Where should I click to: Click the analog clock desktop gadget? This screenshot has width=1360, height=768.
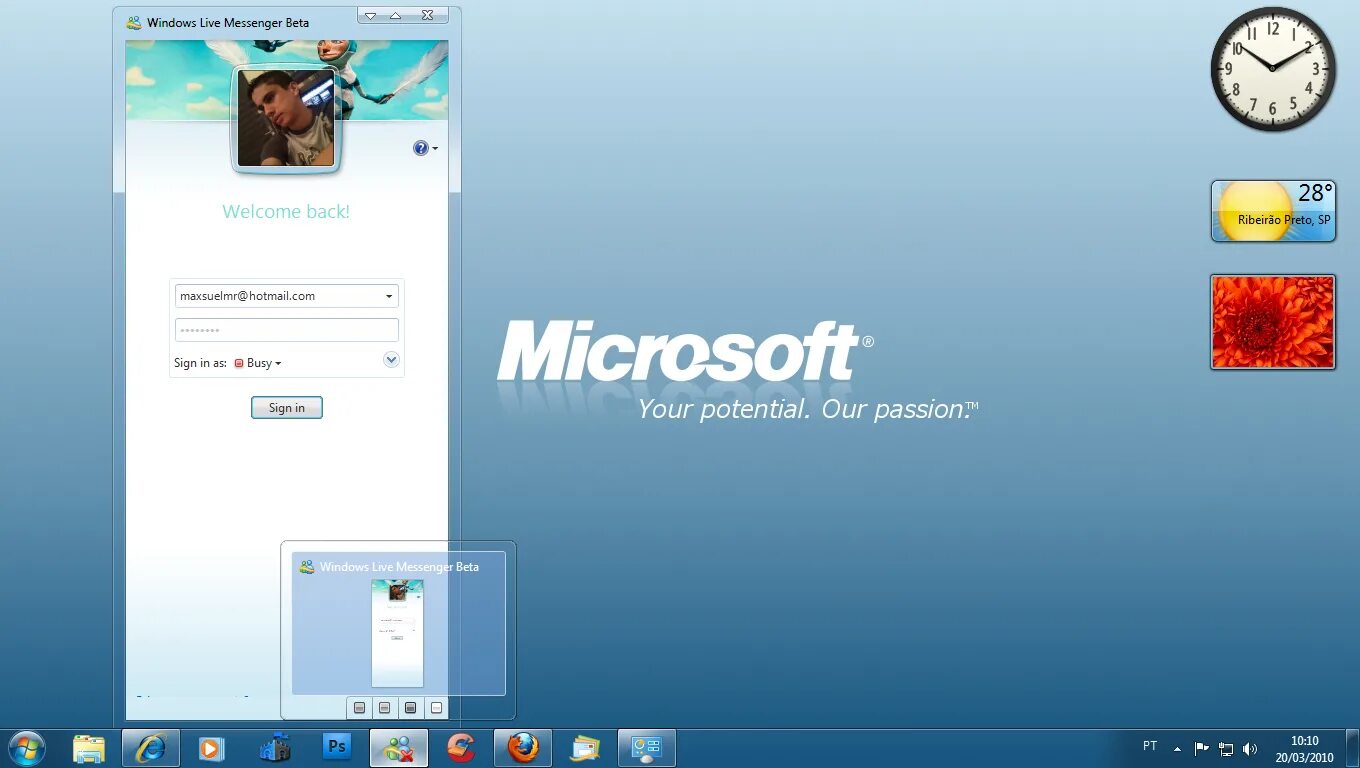coord(1273,69)
